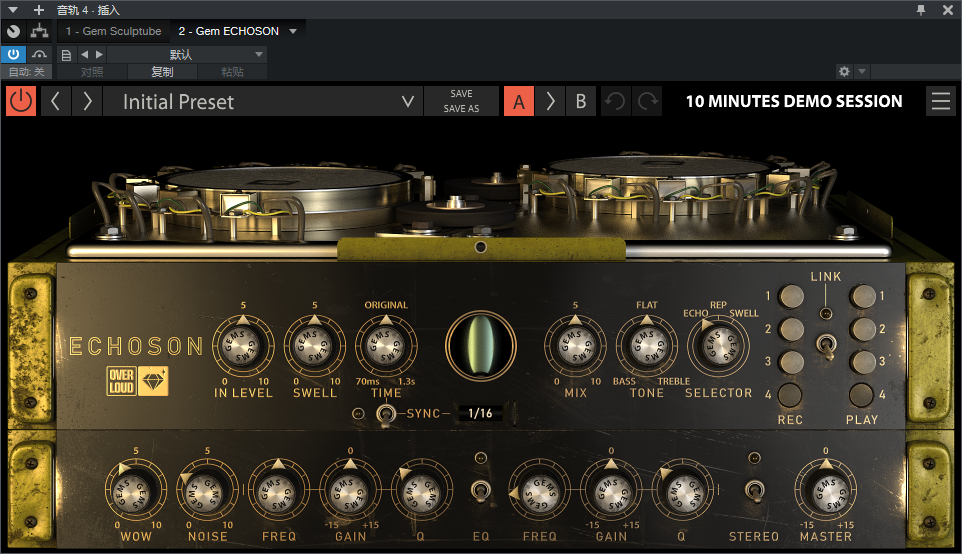Toggle the plugin power bypass button
962x554 pixels.
[x=21, y=101]
